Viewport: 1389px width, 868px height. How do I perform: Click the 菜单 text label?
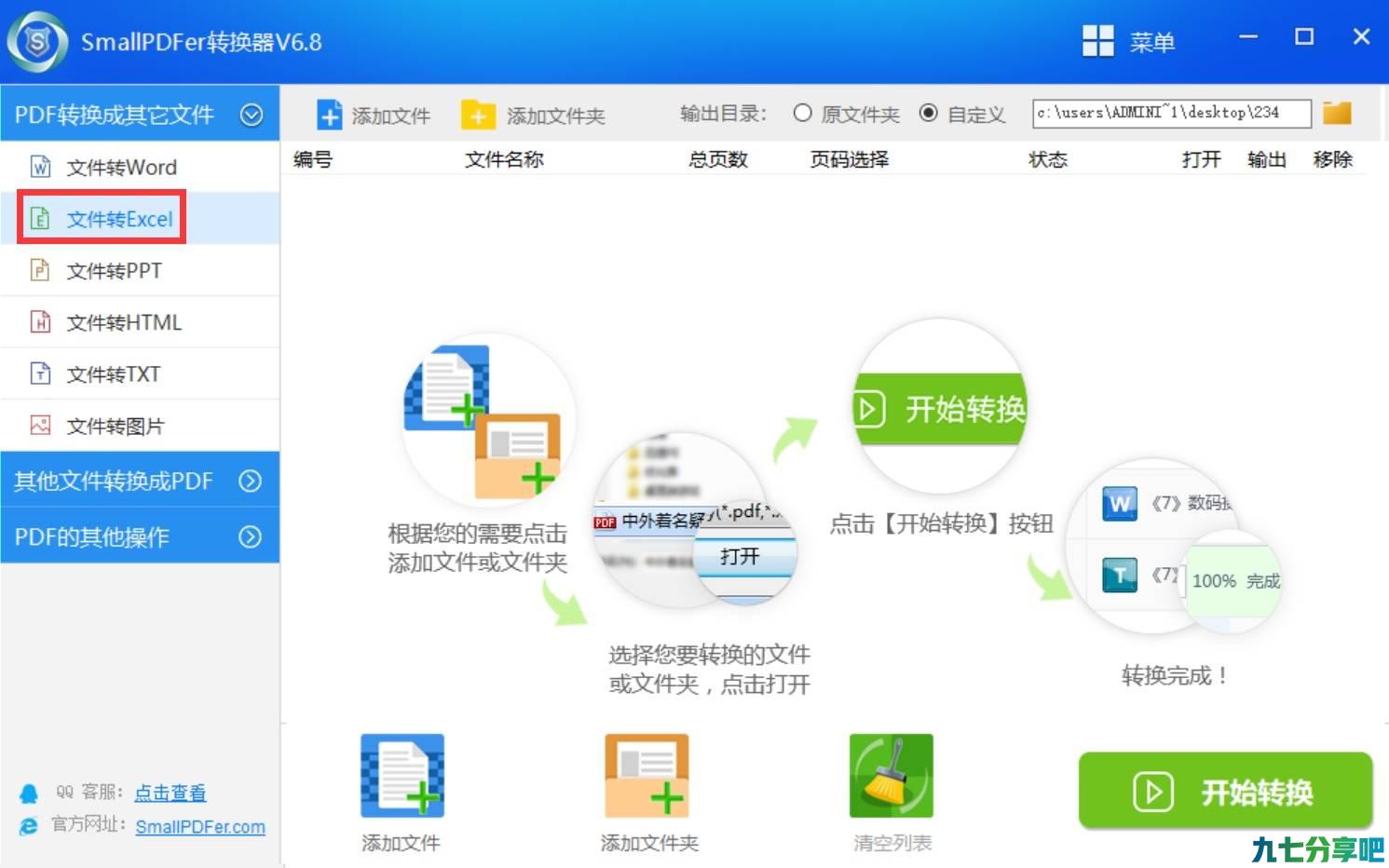click(1152, 42)
